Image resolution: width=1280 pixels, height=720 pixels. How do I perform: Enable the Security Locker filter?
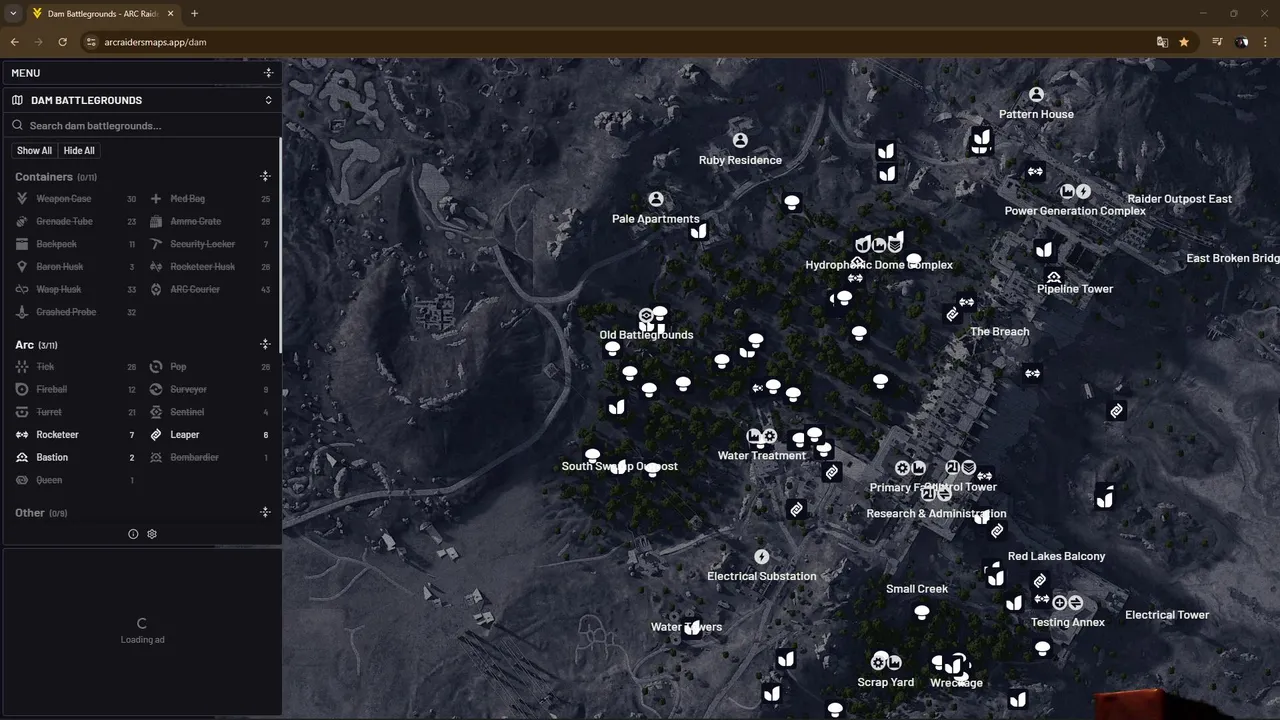point(209,244)
